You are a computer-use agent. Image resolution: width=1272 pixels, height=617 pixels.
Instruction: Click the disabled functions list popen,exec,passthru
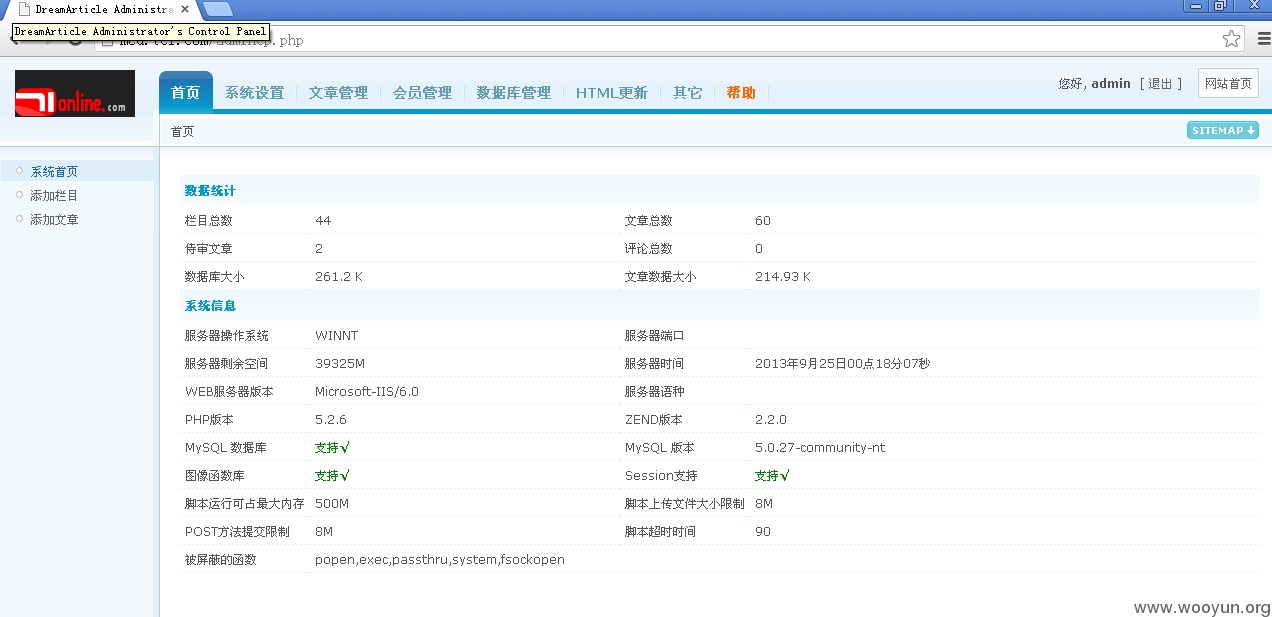[440, 559]
